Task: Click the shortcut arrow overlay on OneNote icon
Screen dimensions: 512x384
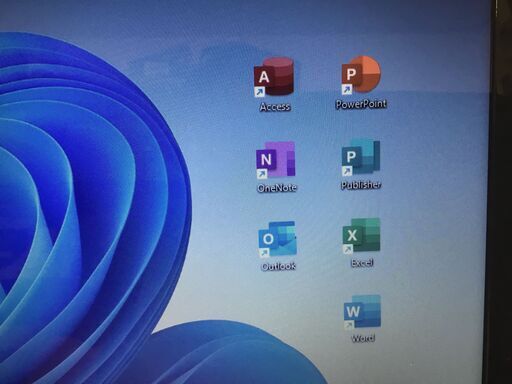Action: point(262,174)
